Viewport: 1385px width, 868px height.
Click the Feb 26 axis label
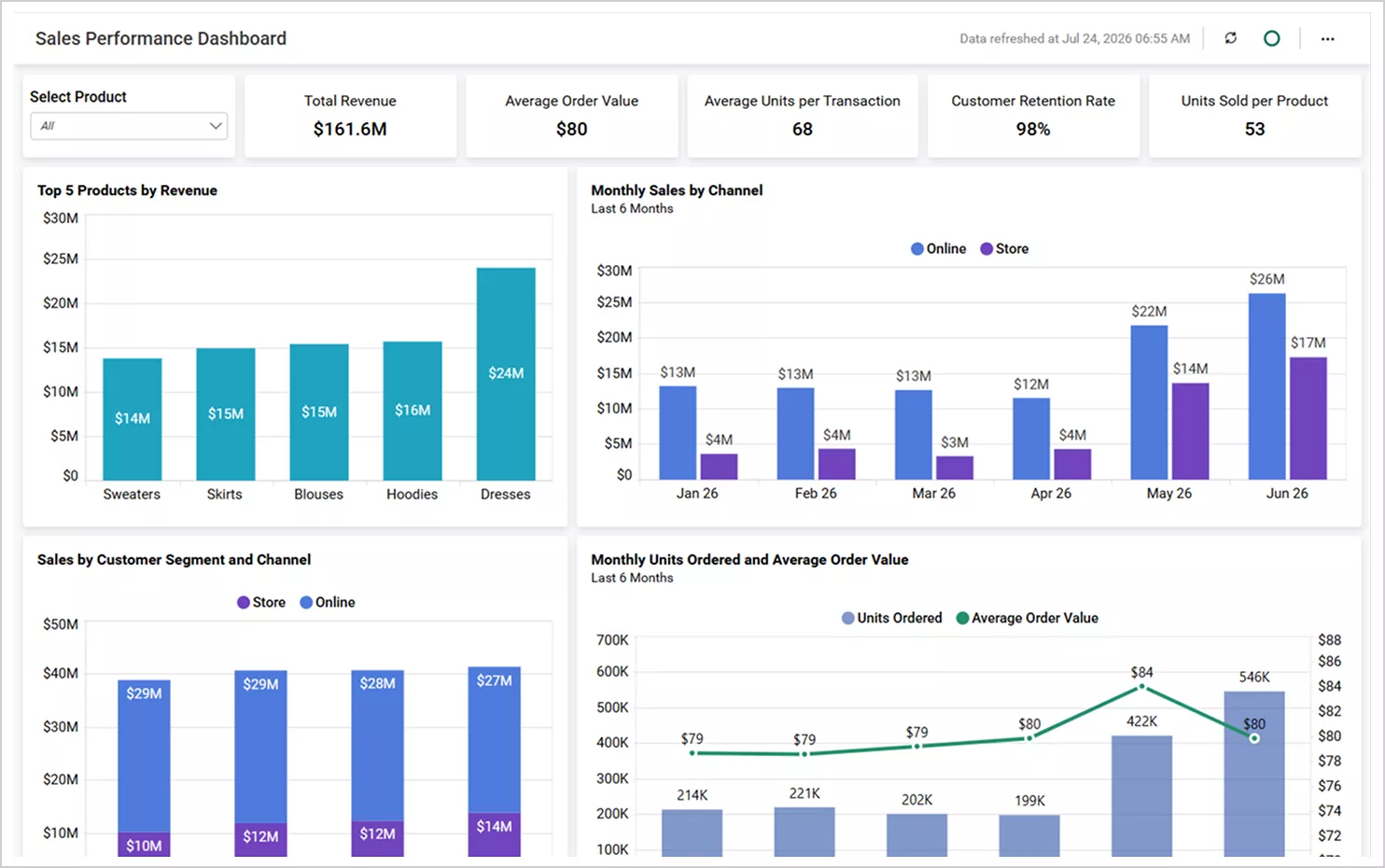tap(816, 493)
